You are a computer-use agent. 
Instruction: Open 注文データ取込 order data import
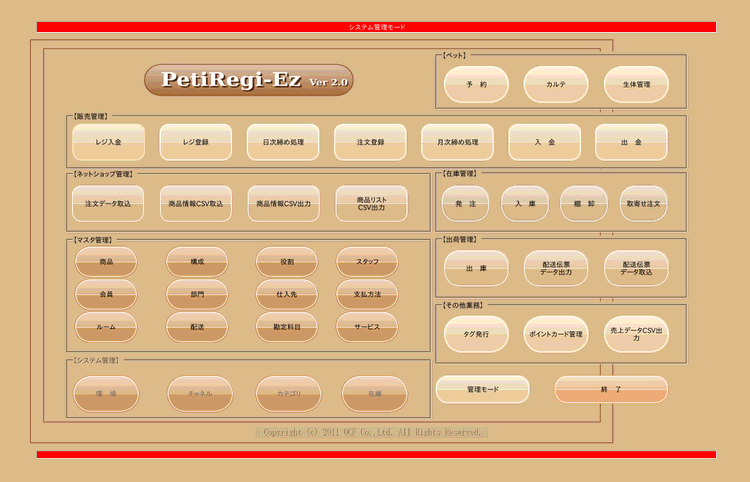[108, 204]
